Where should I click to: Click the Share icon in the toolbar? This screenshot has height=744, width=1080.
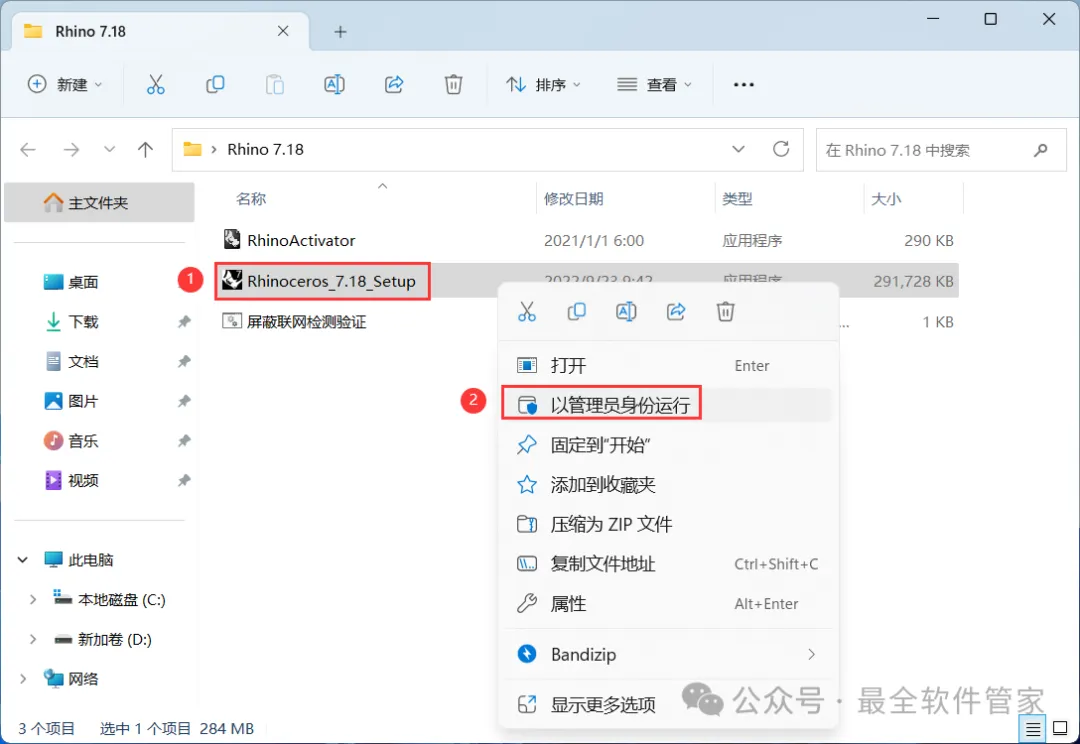coord(394,85)
